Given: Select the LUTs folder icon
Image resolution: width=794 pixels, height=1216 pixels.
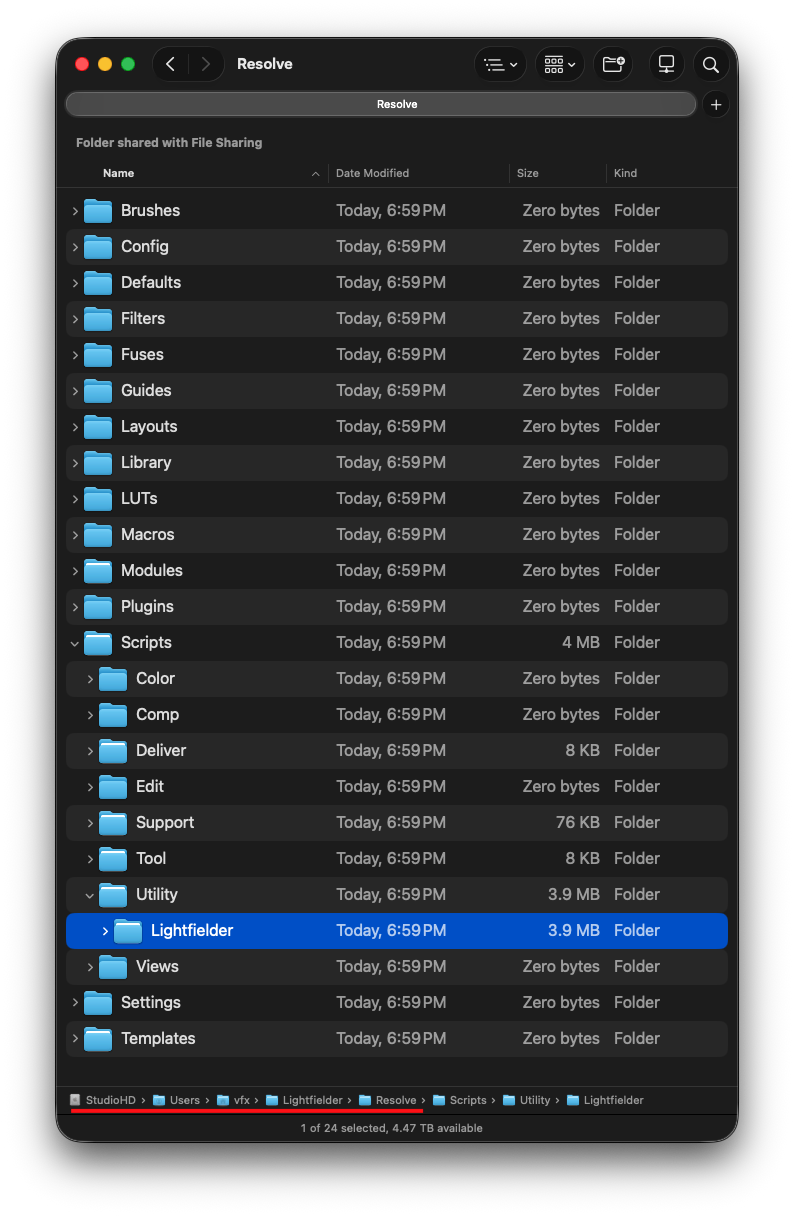Looking at the screenshot, I should pos(98,499).
